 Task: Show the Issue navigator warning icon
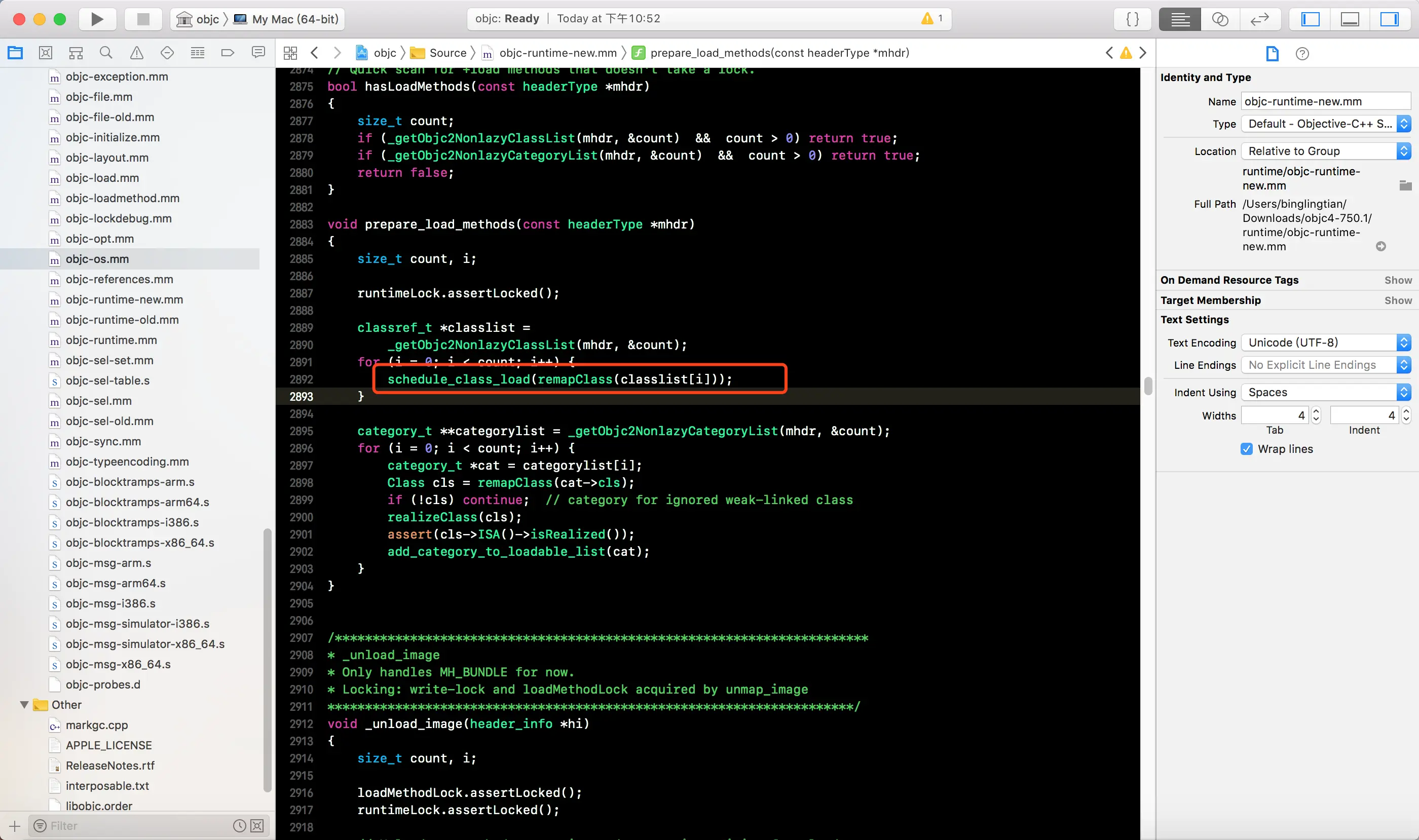click(136, 53)
